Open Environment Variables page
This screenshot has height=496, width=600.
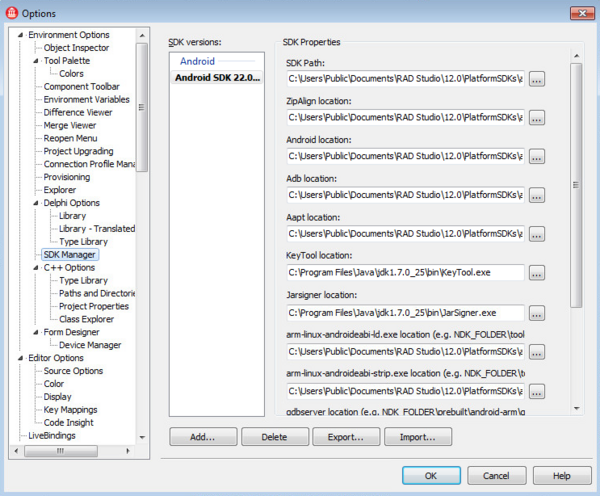[86, 100]
